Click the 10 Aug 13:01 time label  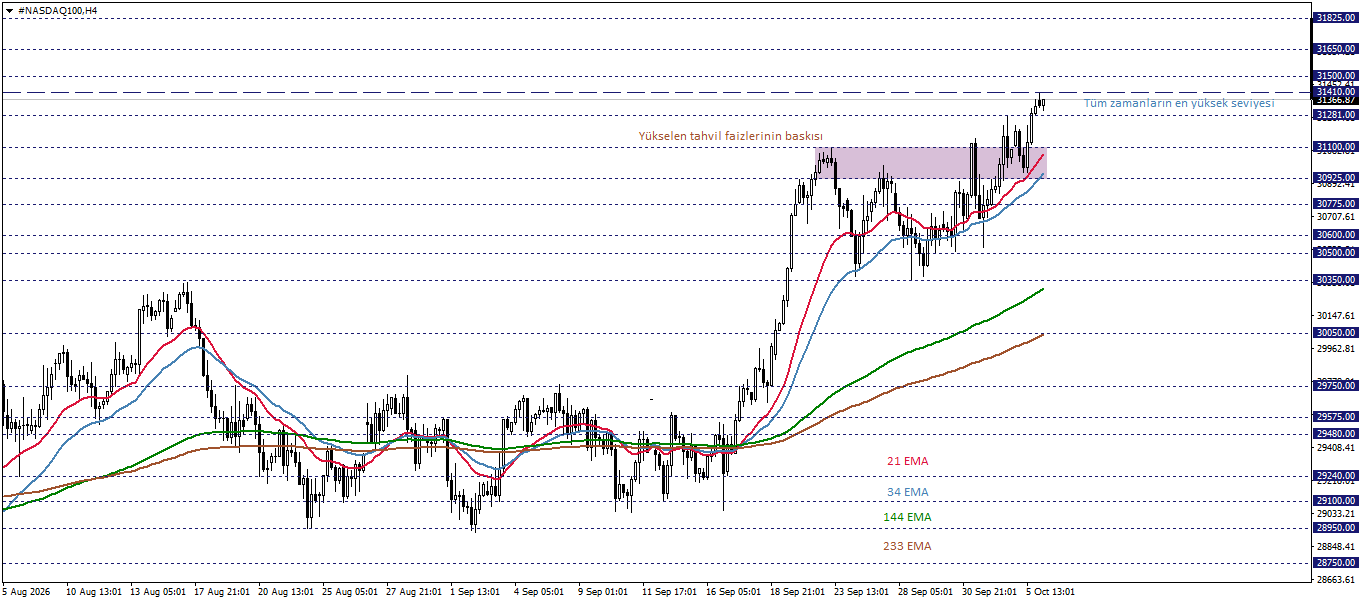click(x=95, y=592)
